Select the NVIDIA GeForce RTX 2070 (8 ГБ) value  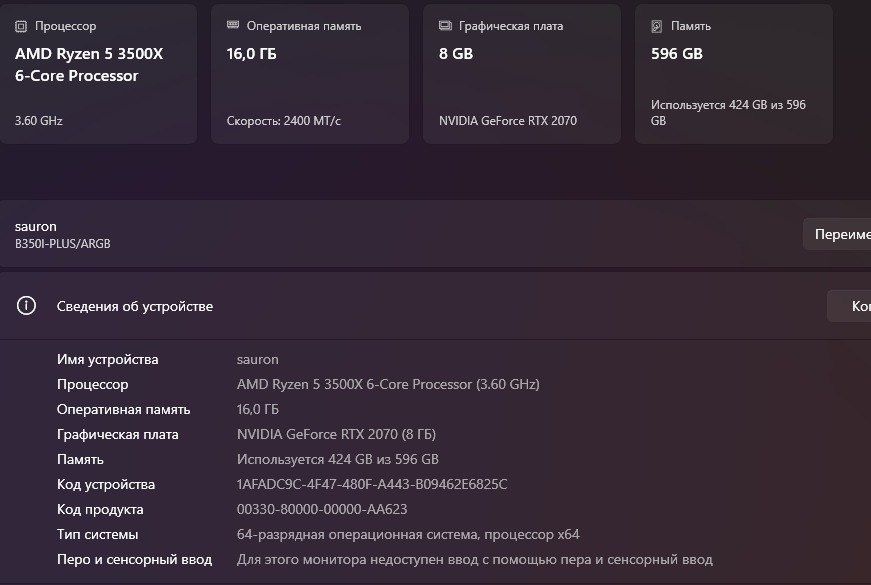click(336, 434)
